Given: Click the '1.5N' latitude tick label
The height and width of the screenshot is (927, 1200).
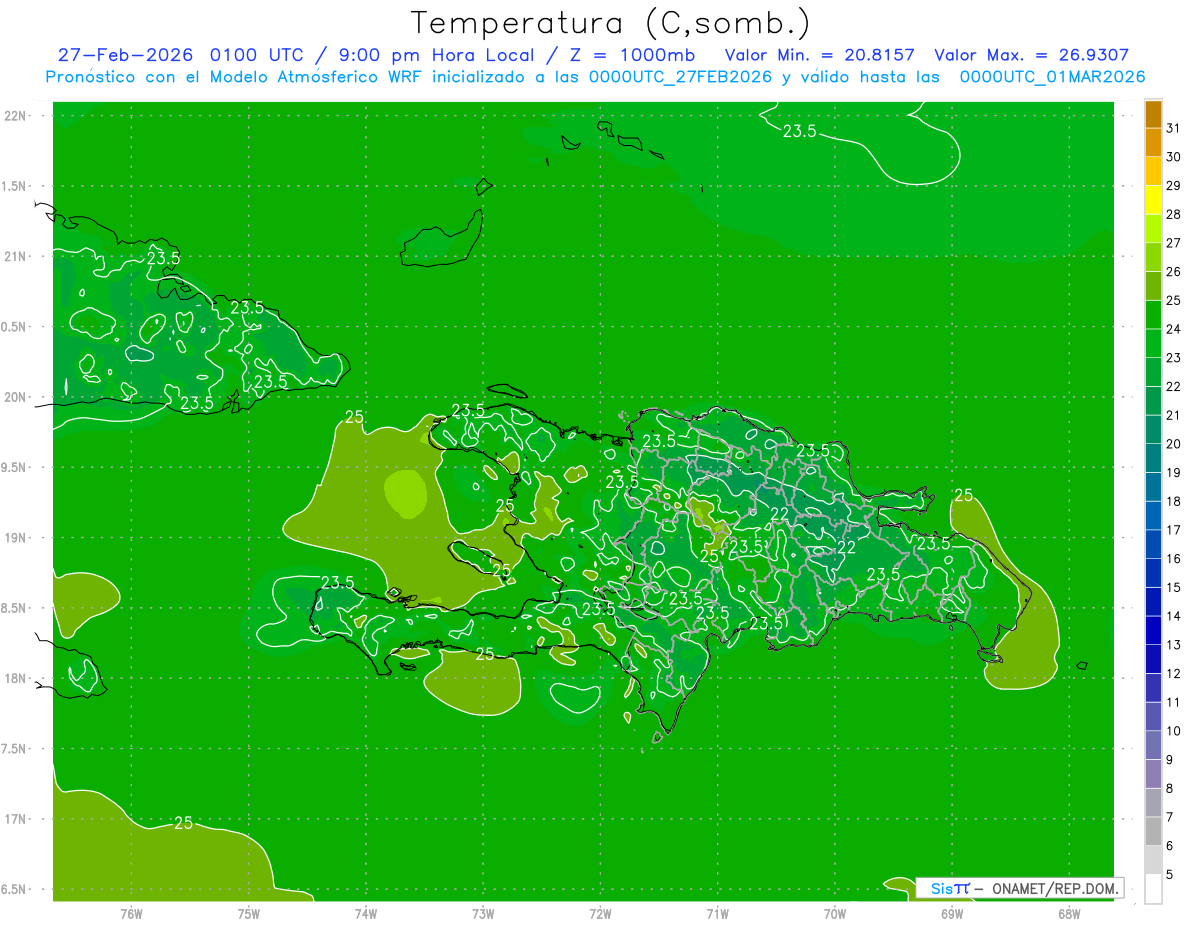Looking at the screenshot, I should point(15,187).
